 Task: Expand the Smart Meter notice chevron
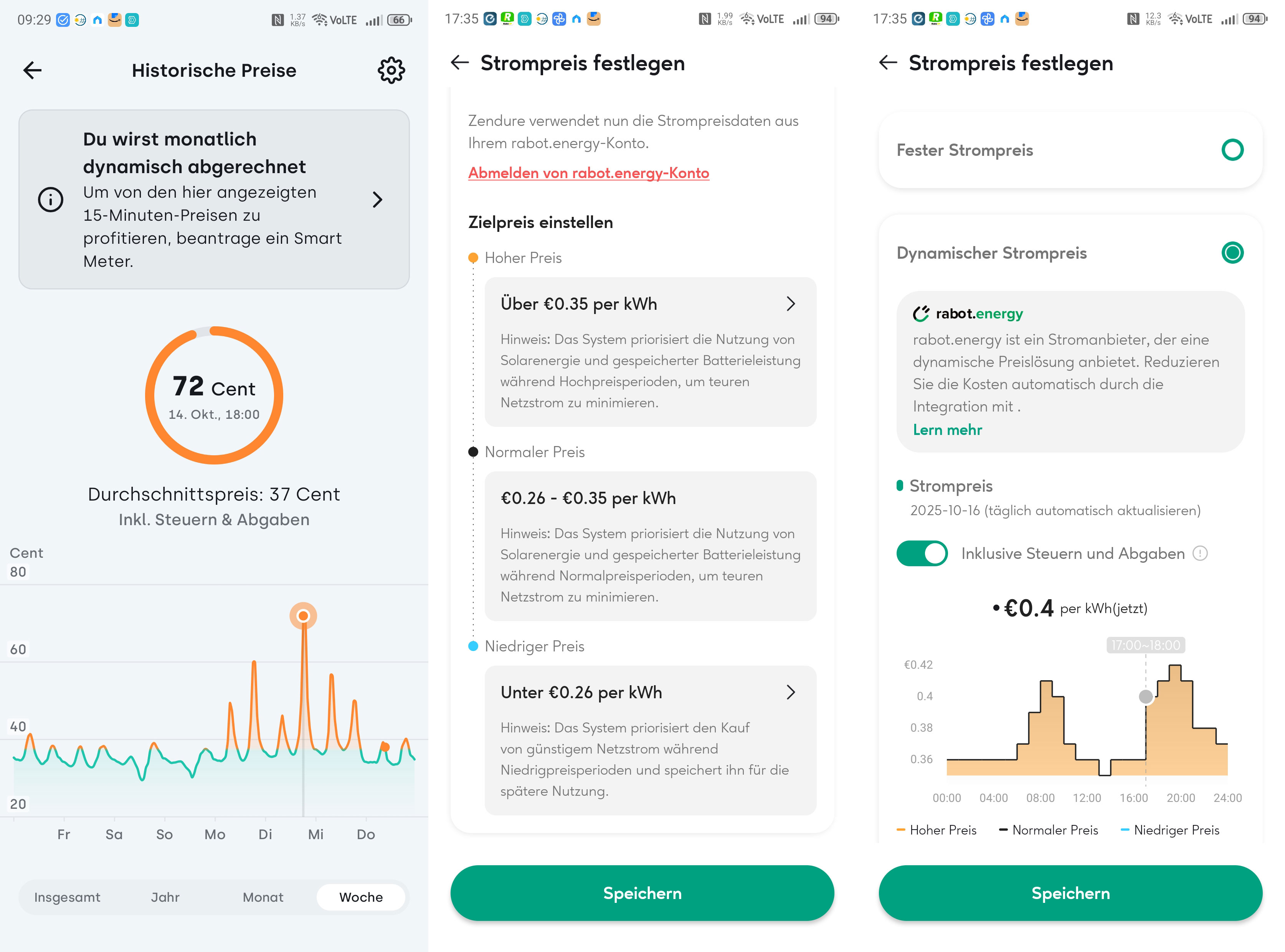(x=377, y=199)
